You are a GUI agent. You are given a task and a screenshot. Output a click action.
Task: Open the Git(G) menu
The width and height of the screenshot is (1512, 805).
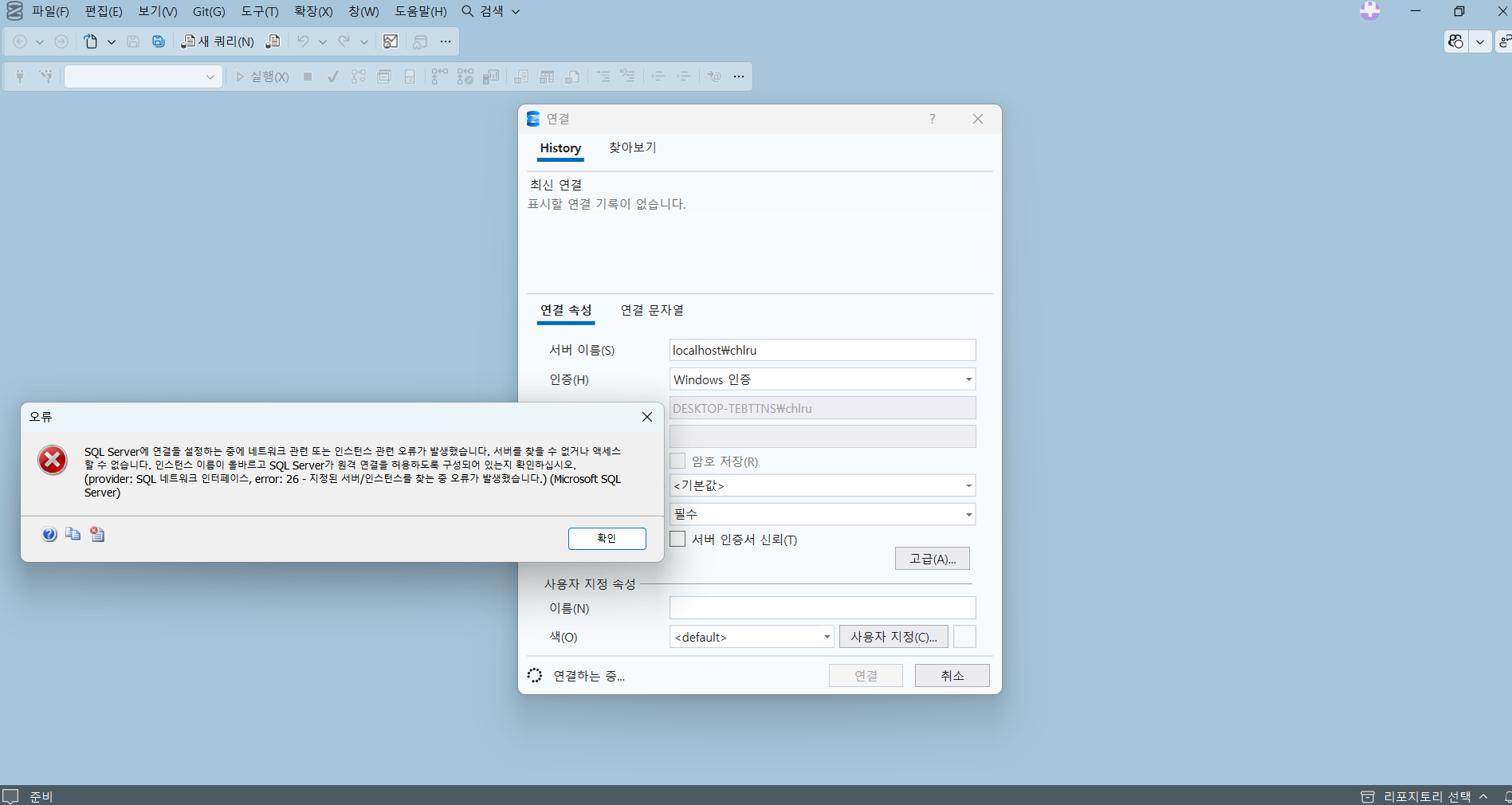[x=209, y=11]
